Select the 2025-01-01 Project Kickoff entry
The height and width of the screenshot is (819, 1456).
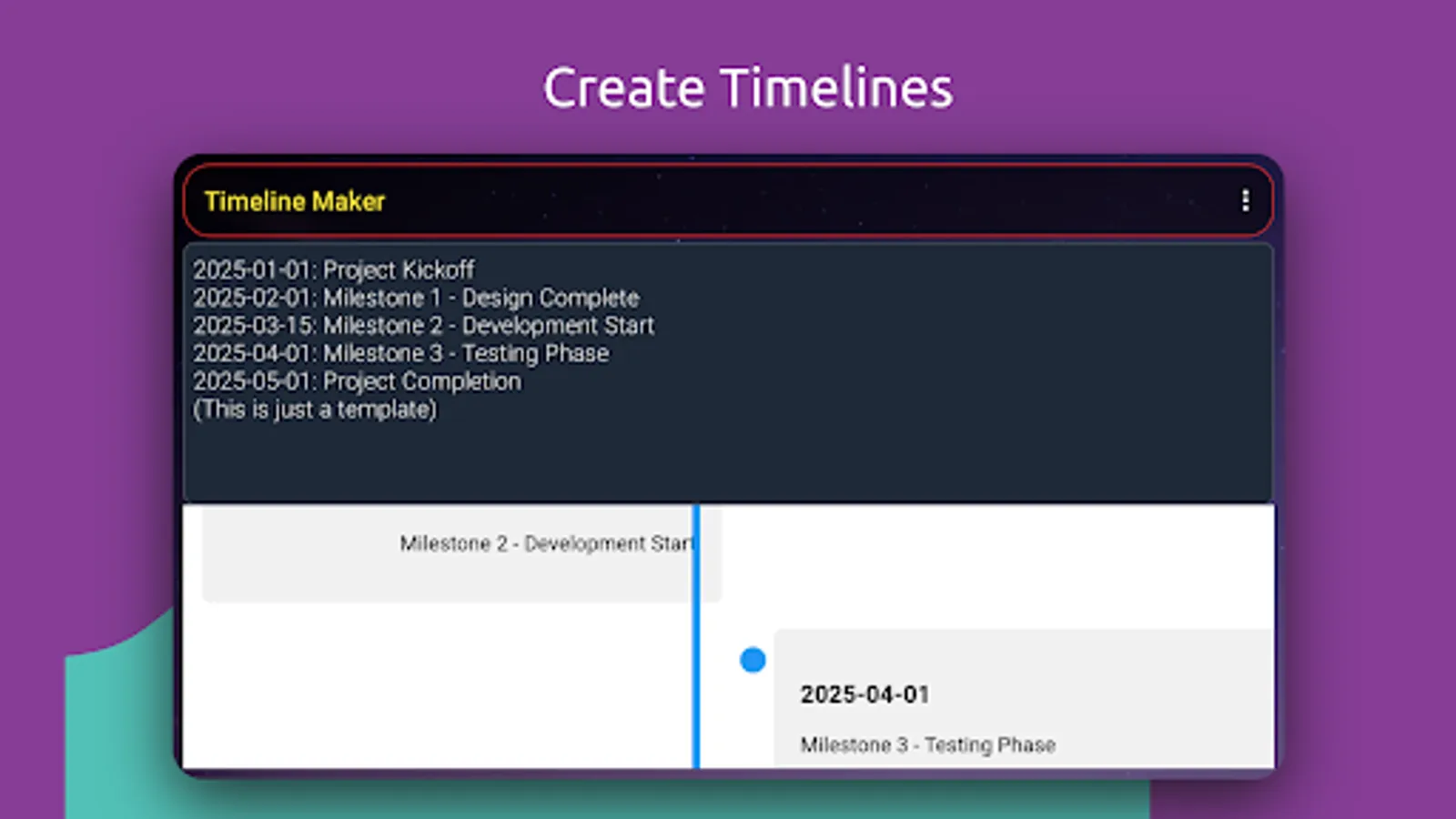pos(333,269)
